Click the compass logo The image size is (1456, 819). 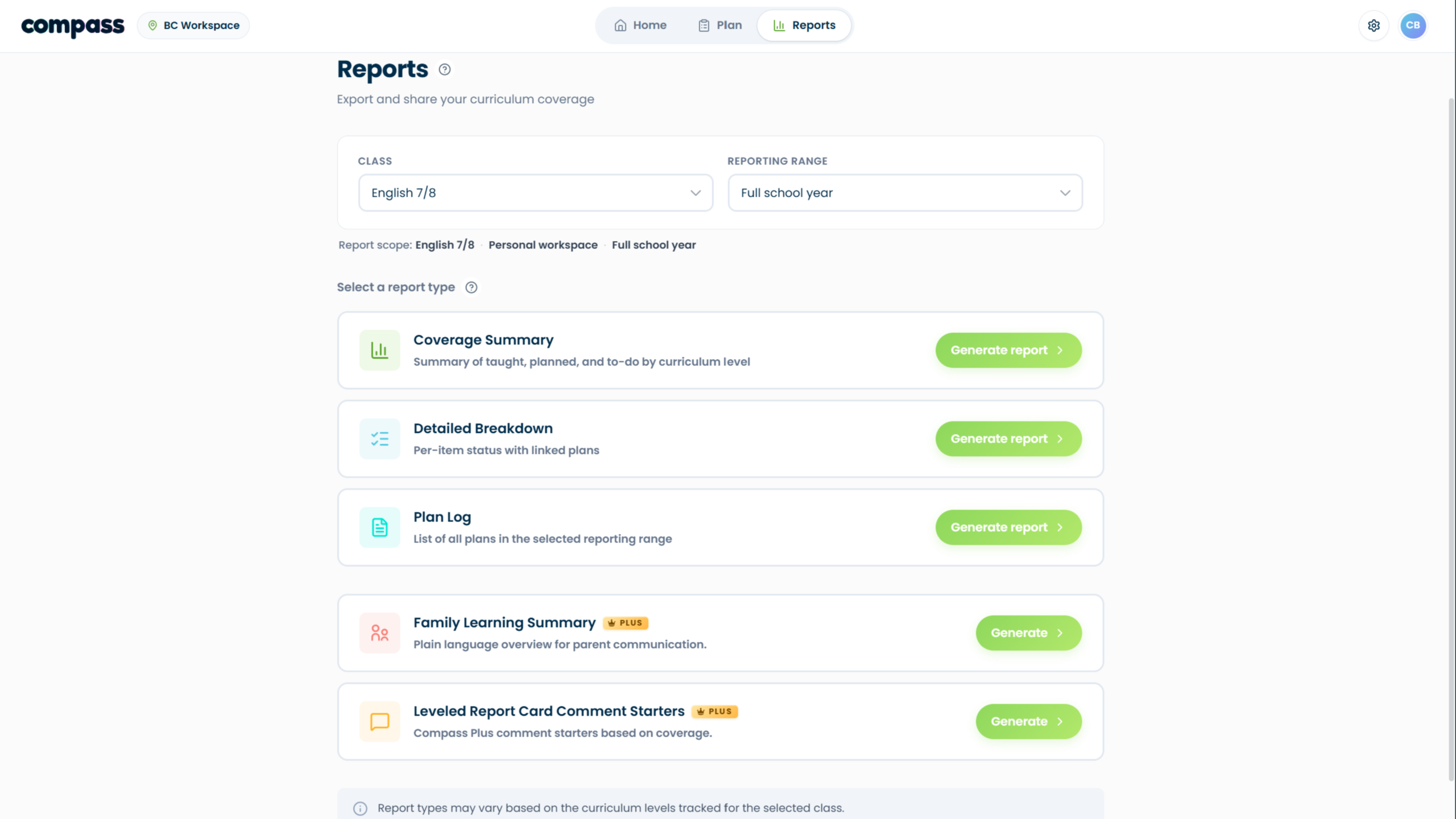point(72,26)
